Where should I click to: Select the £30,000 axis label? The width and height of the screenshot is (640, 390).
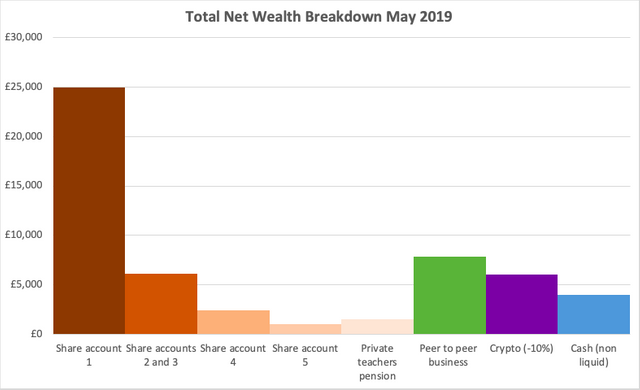coord(23,37)
